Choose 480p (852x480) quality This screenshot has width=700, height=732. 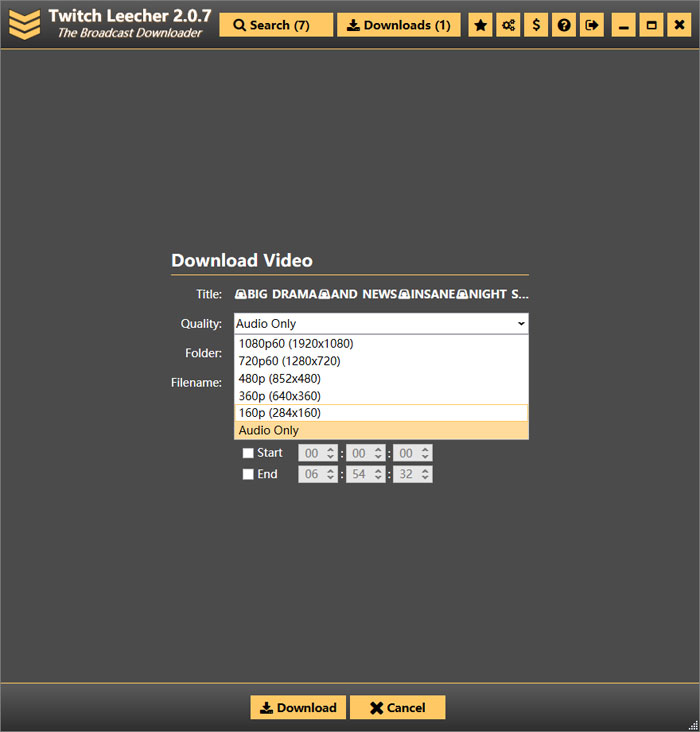(x=381, y=379)
